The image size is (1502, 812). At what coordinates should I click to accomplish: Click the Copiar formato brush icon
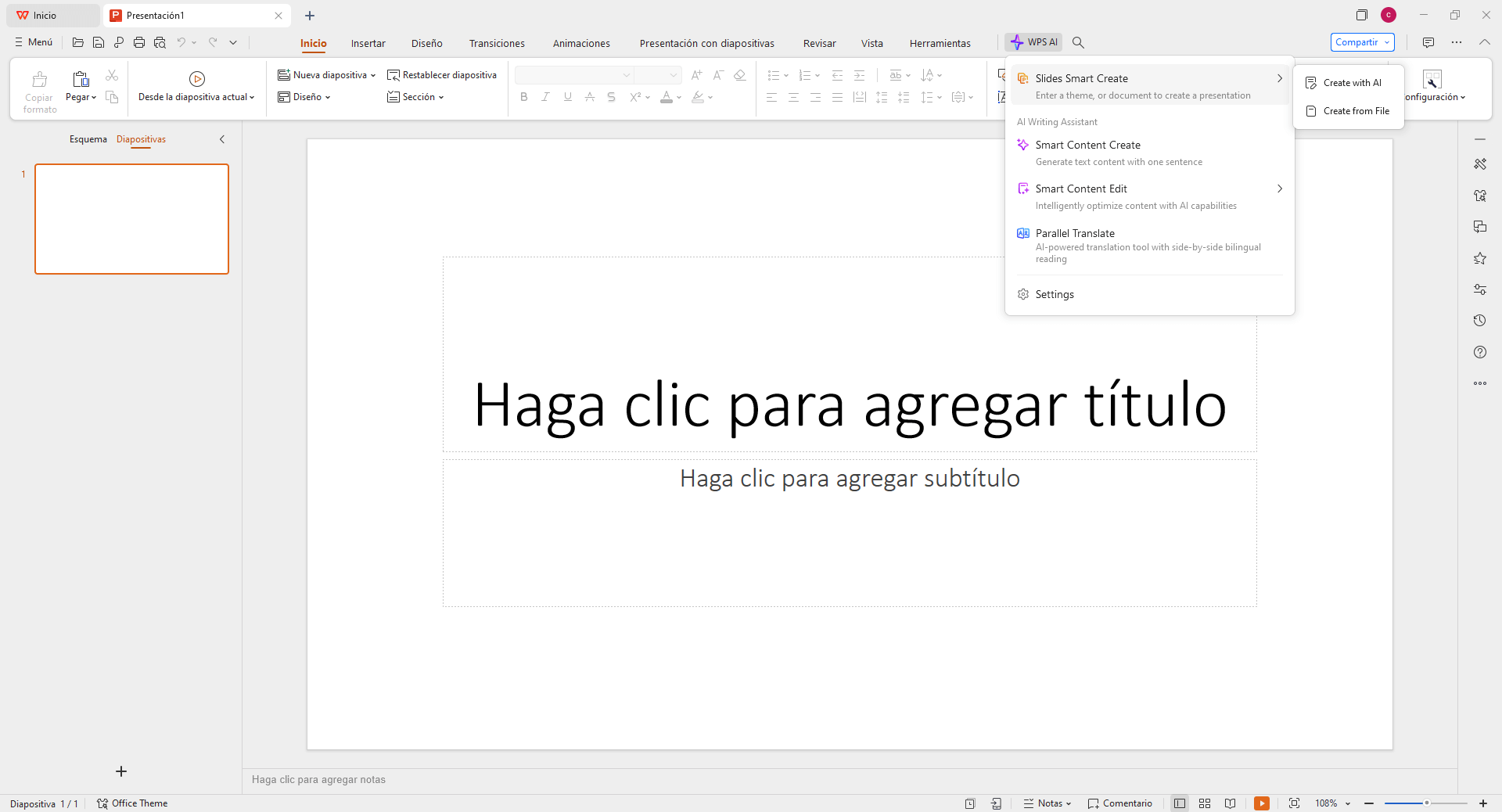pos(39,80)
